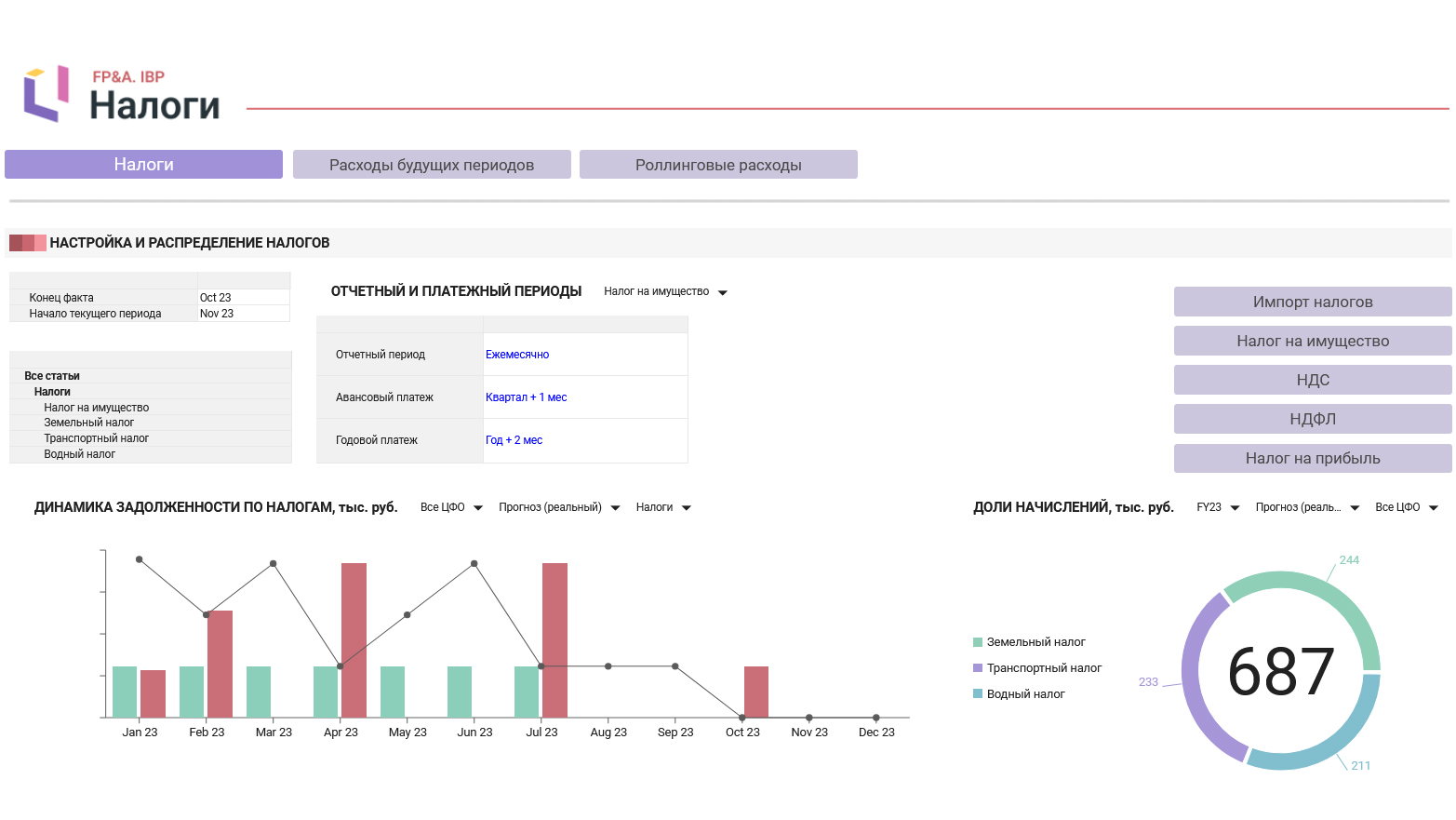Switch to the Расходы будущих периодов tab
Viewport: 1456px width, 820px height.
[432, 165]
